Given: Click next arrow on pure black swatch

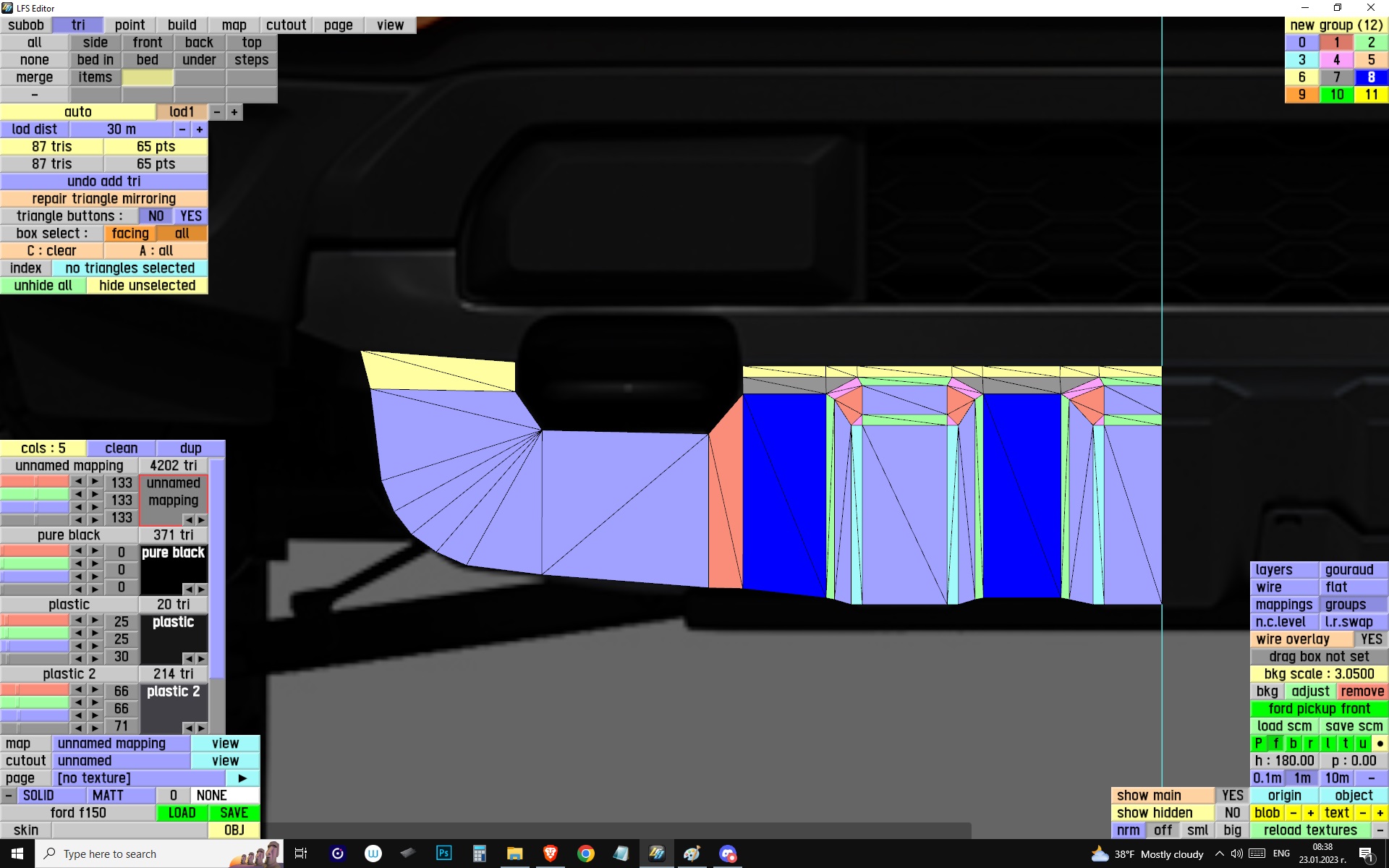Looking at the screenshot, I should pos(201,589).
